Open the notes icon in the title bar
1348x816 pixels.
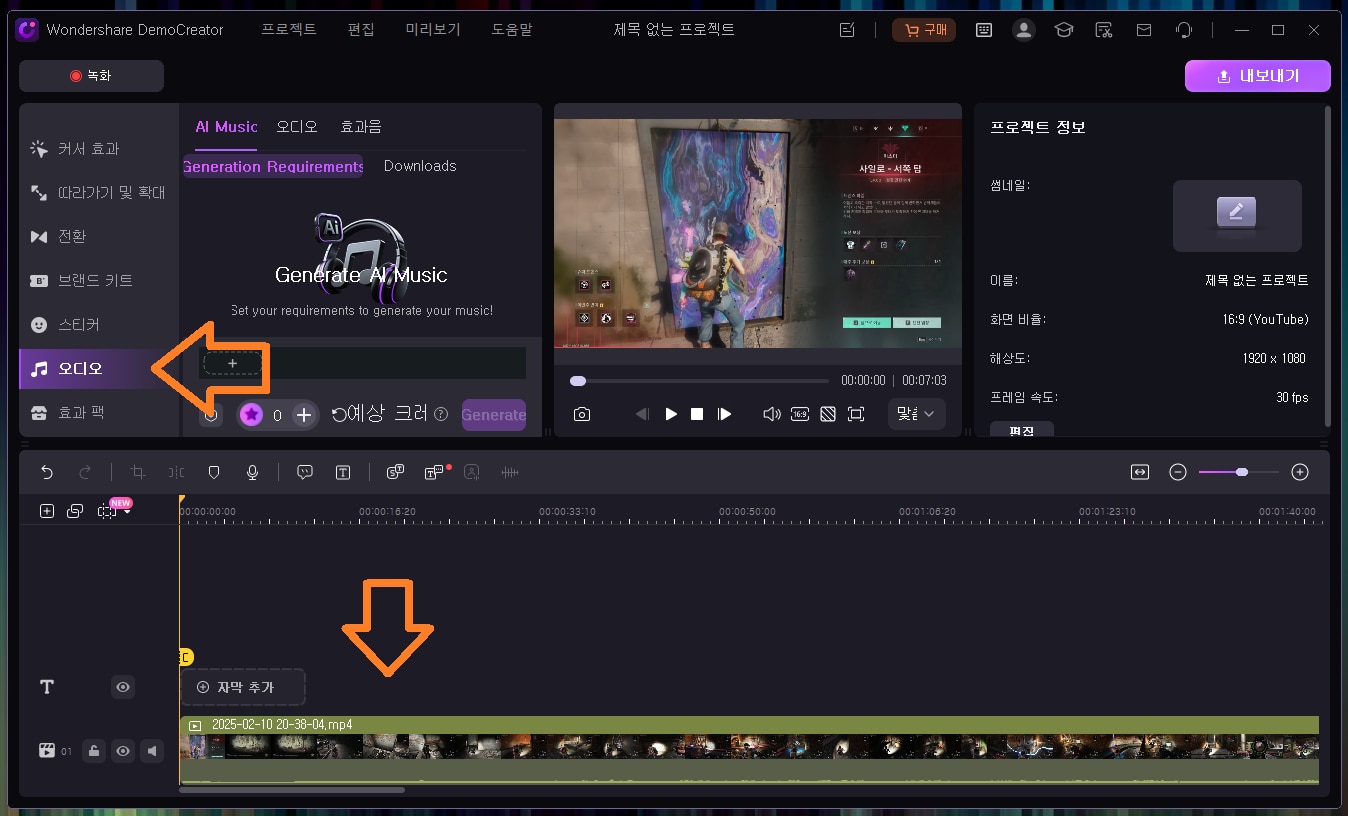tap(848, 30)
